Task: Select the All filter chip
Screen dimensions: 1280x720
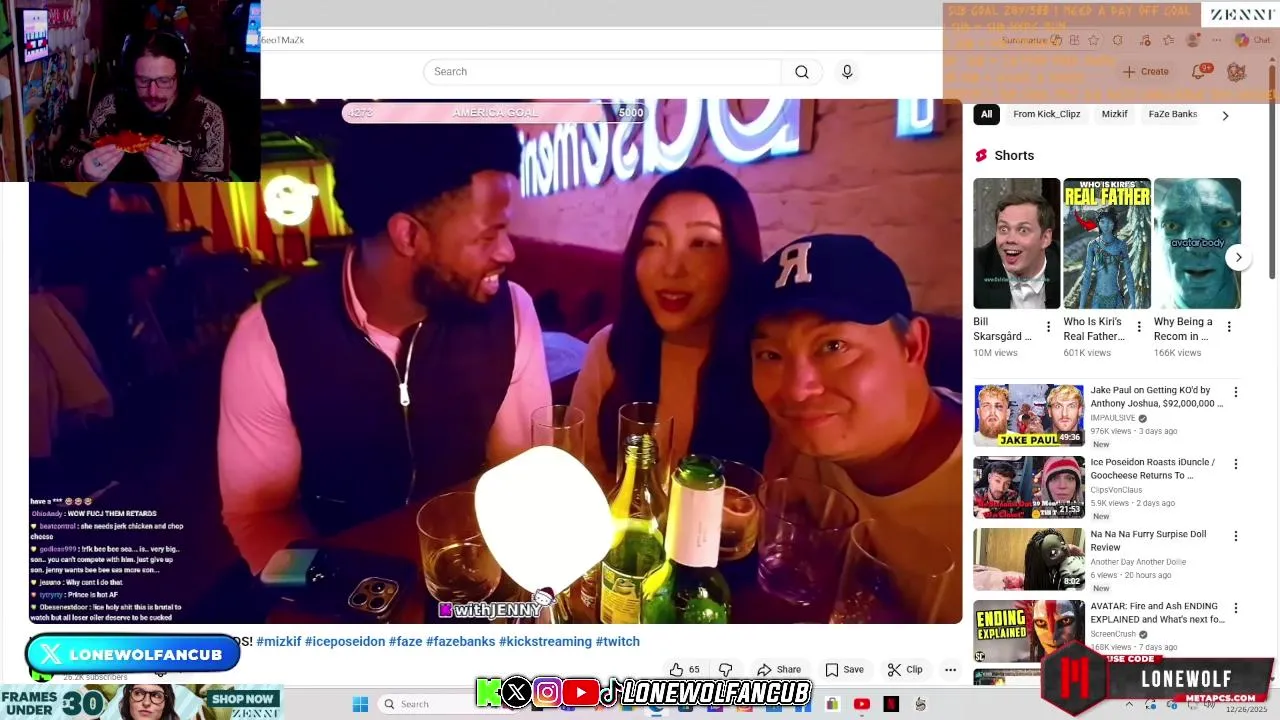Action: [986, 114]
